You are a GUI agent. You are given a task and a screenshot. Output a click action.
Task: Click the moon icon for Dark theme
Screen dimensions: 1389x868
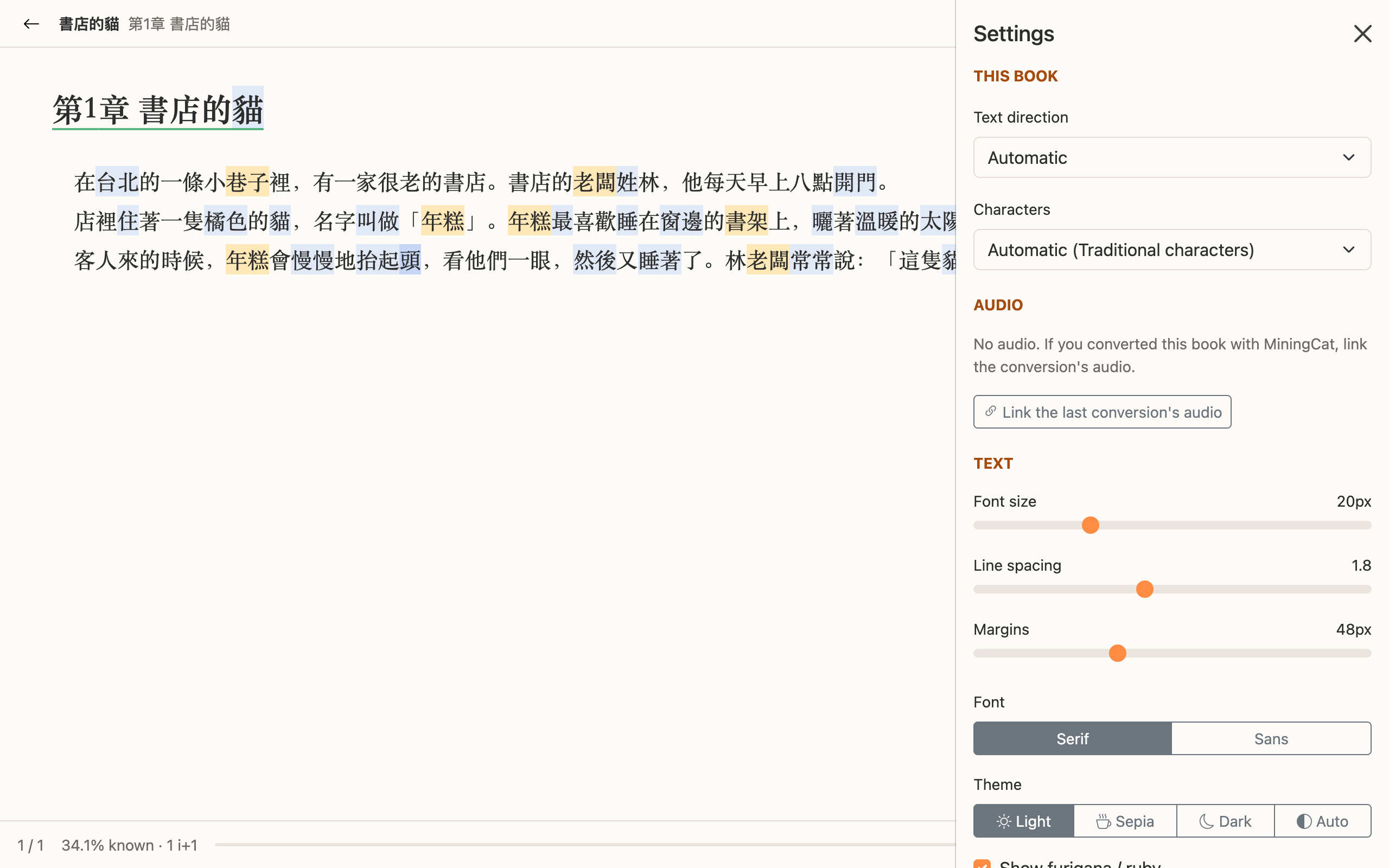pyautogui.click(x=1206, y=821)
